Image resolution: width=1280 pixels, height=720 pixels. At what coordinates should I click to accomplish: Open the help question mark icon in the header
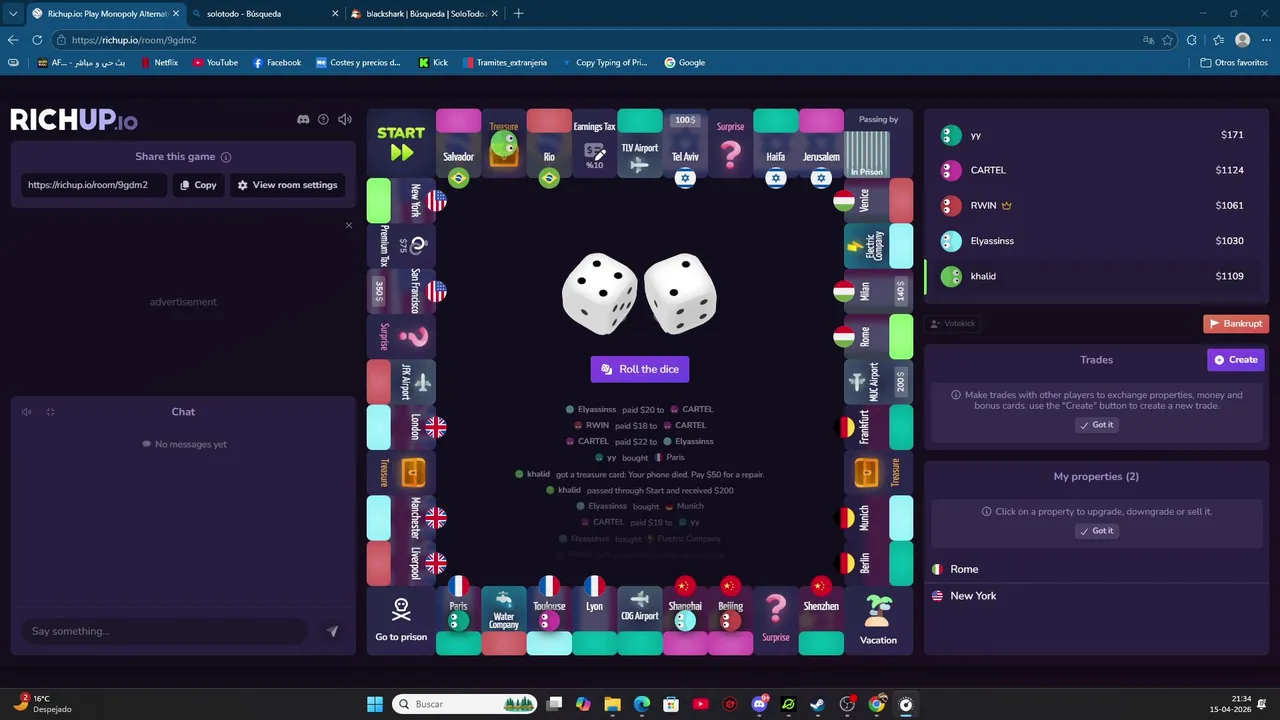pyautogui.click(x=323, y=119)
